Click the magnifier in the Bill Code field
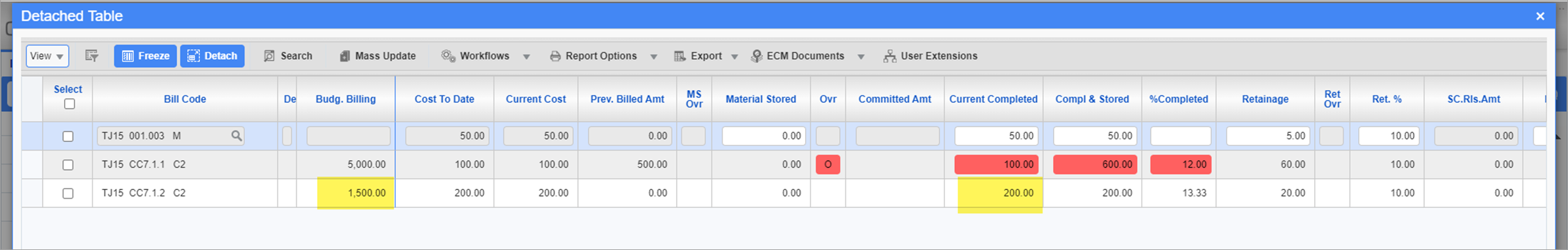1568x250 pixels. point(237,136)
